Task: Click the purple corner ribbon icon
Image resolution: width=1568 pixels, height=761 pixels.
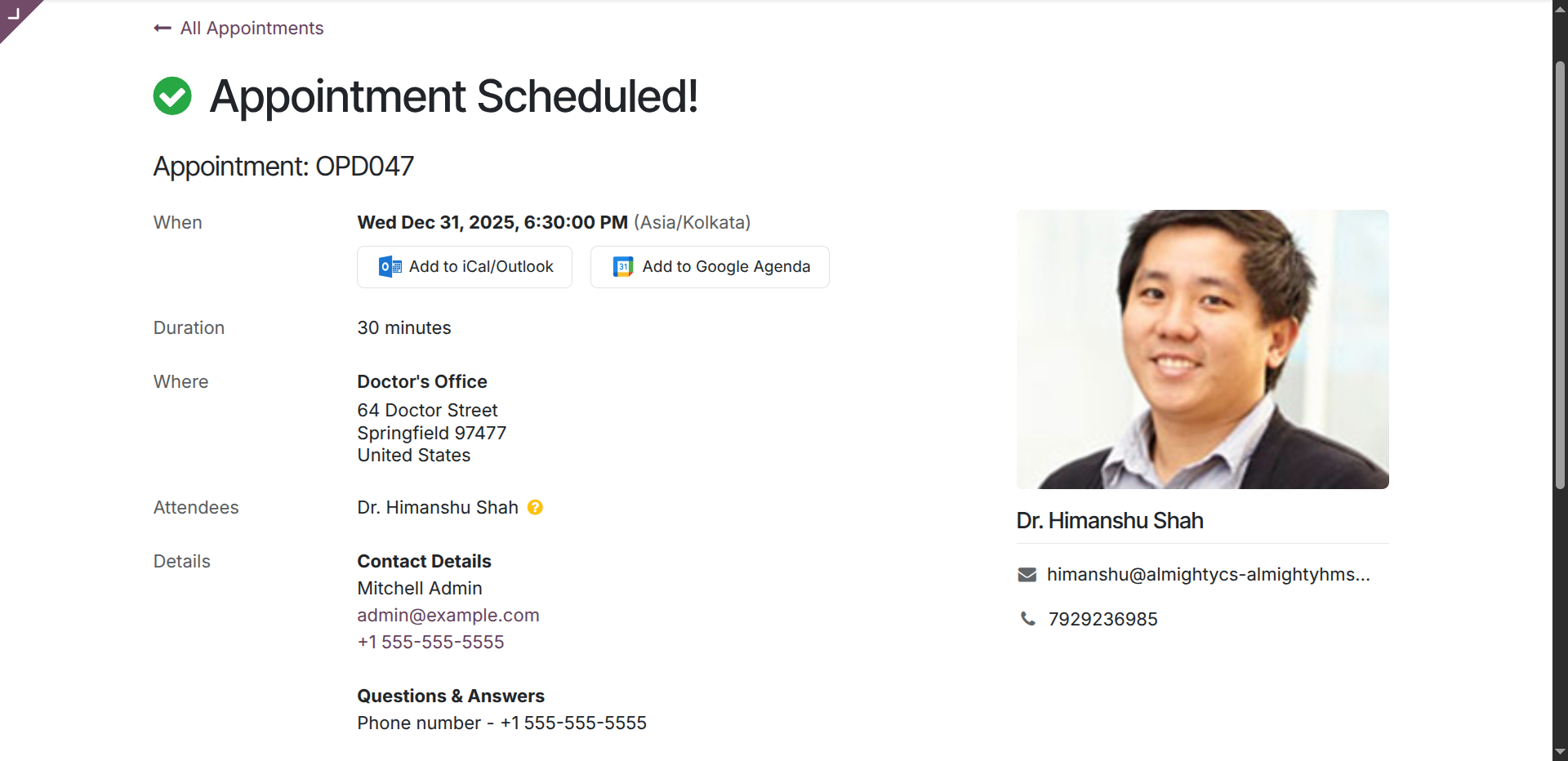Action: pos(15,14)
